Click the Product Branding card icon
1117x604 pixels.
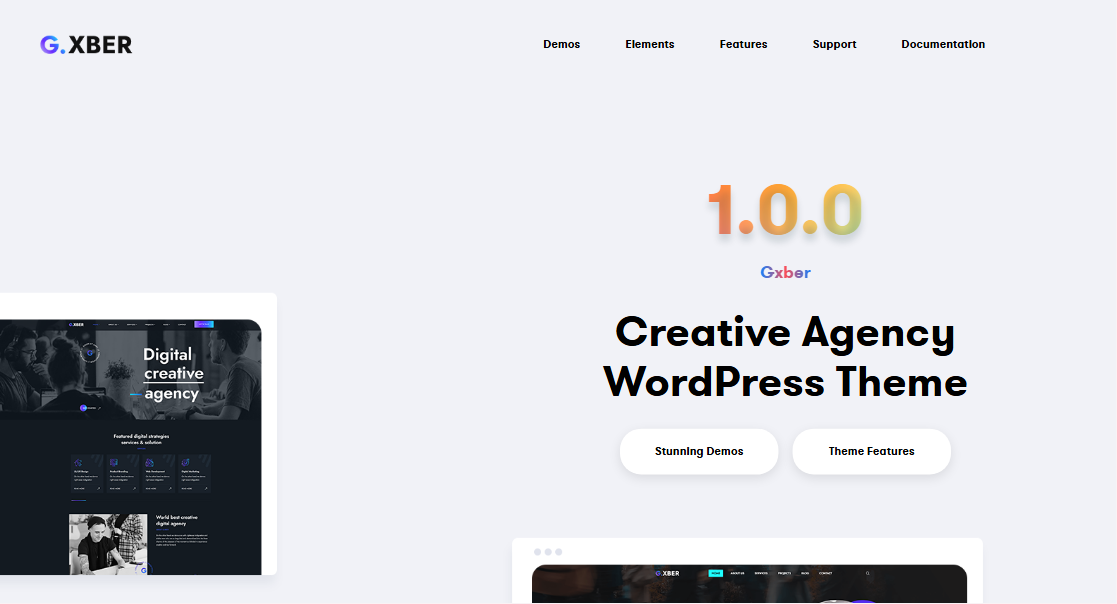point(114,460)
